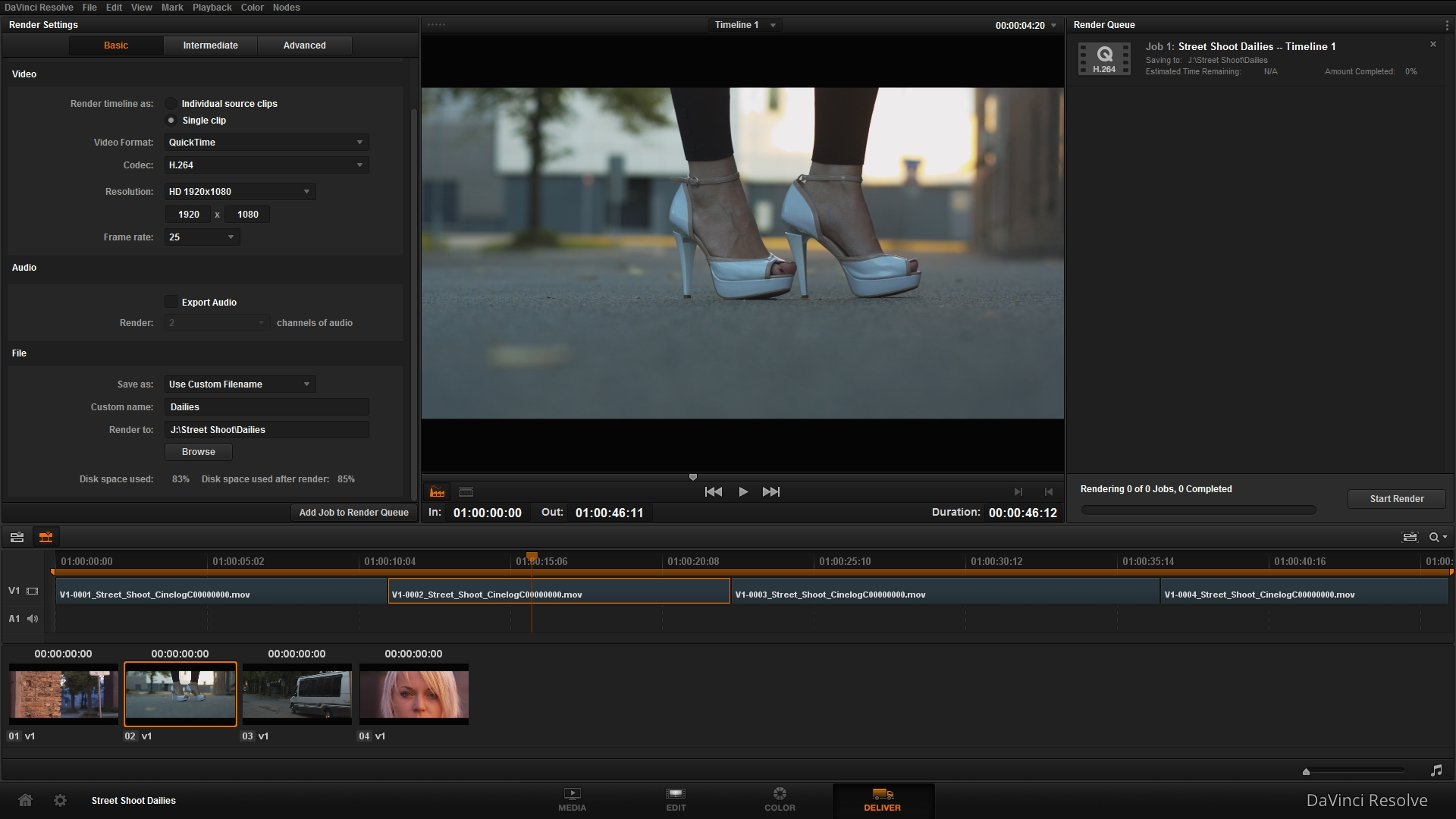Image resolution: width=1456 pixels, height=819 pixels.
Task: Open the Save as filename dropdown
Action: 240,384
